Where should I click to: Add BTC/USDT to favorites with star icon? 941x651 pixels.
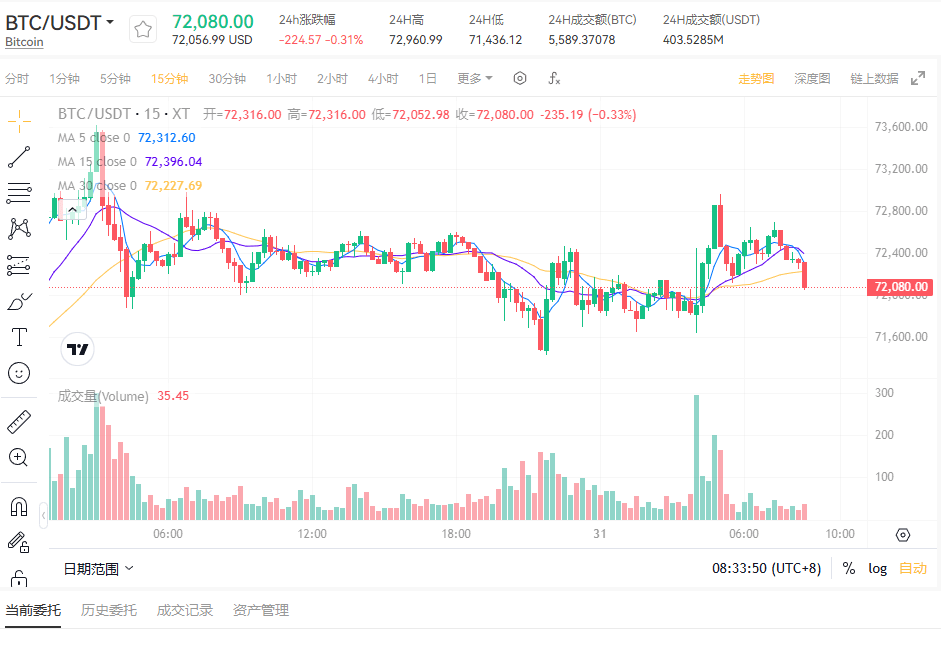click(143, 30)
